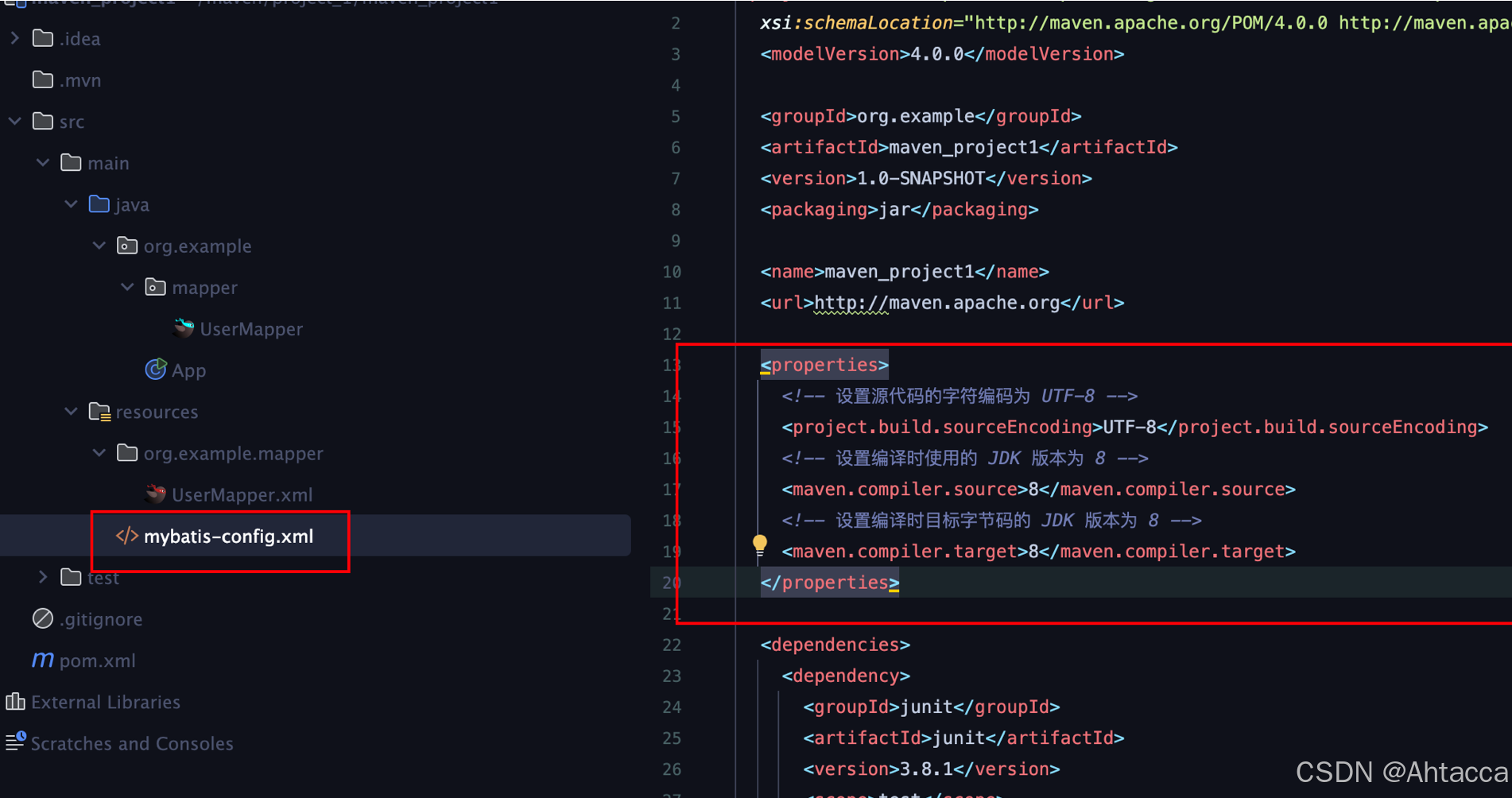Click the 3.8.1 version text
This screenshot has width=1512, height=798.
pyautogui.click(x=926, y=769)
